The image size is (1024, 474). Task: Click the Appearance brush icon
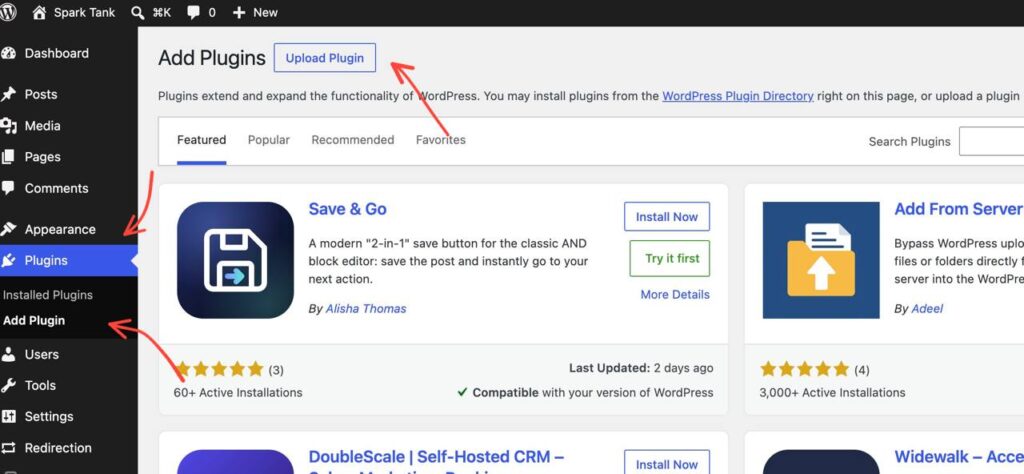(x=8, y=229)
